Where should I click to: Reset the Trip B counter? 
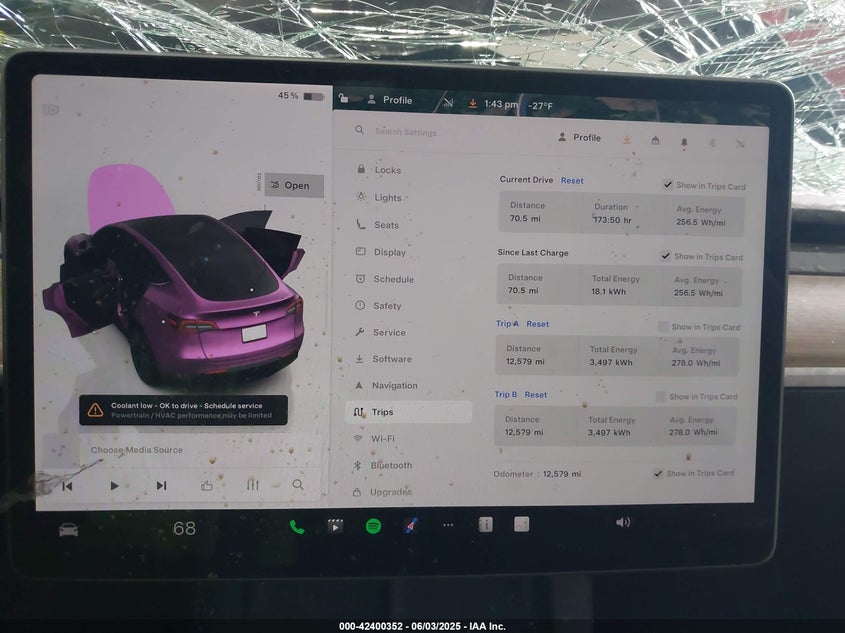(x=536, y=395)
